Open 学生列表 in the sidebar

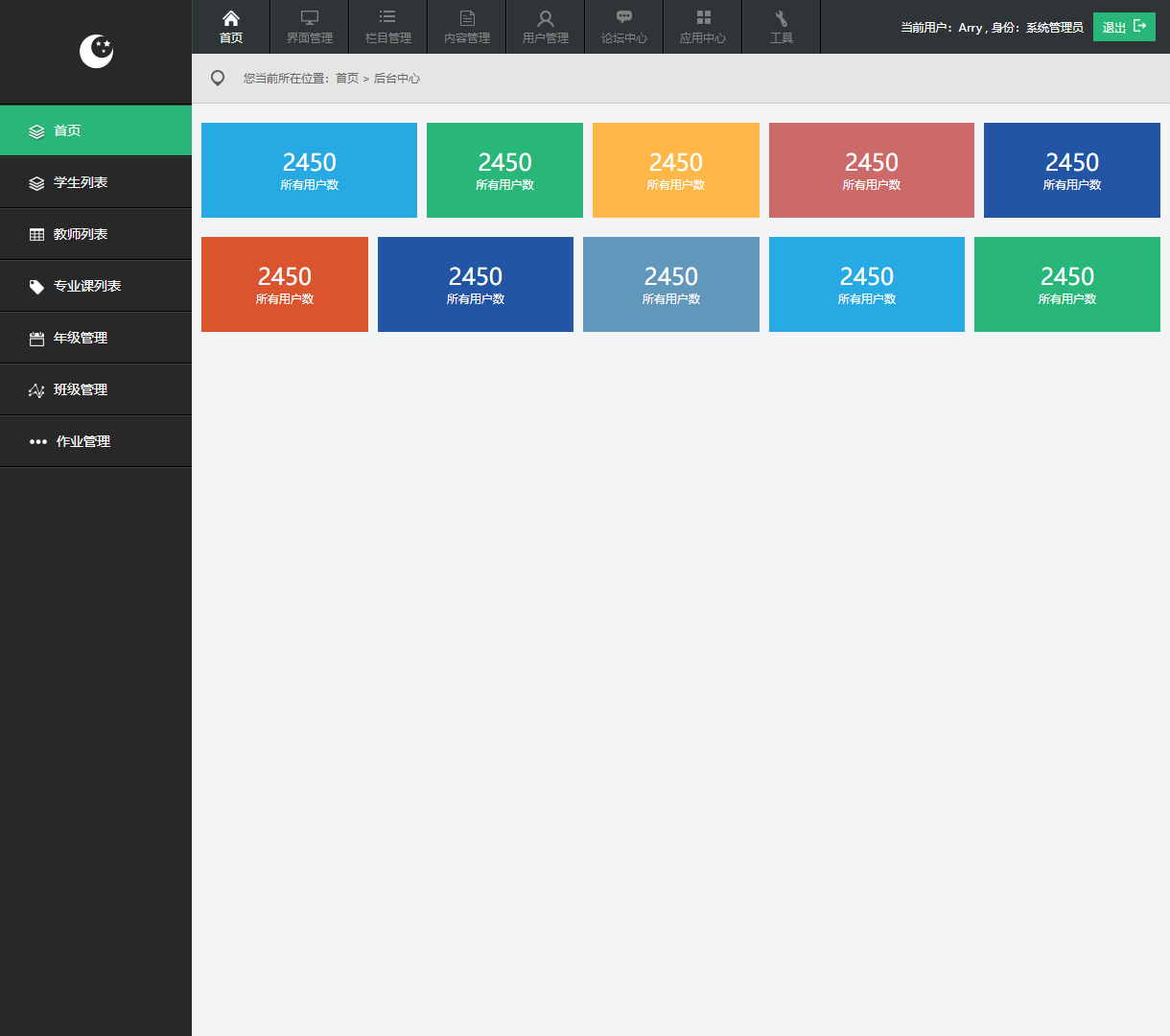coord(81,182)
